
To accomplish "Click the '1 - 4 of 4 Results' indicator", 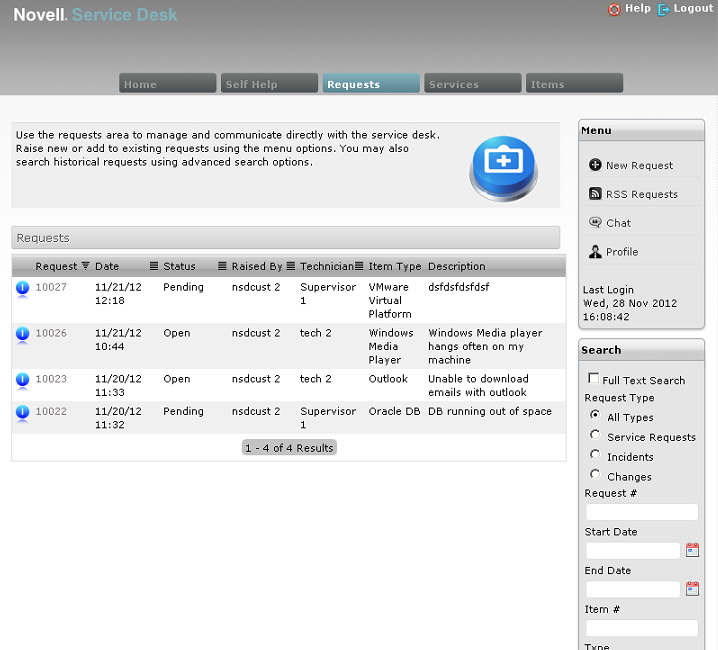I will 289,448.
